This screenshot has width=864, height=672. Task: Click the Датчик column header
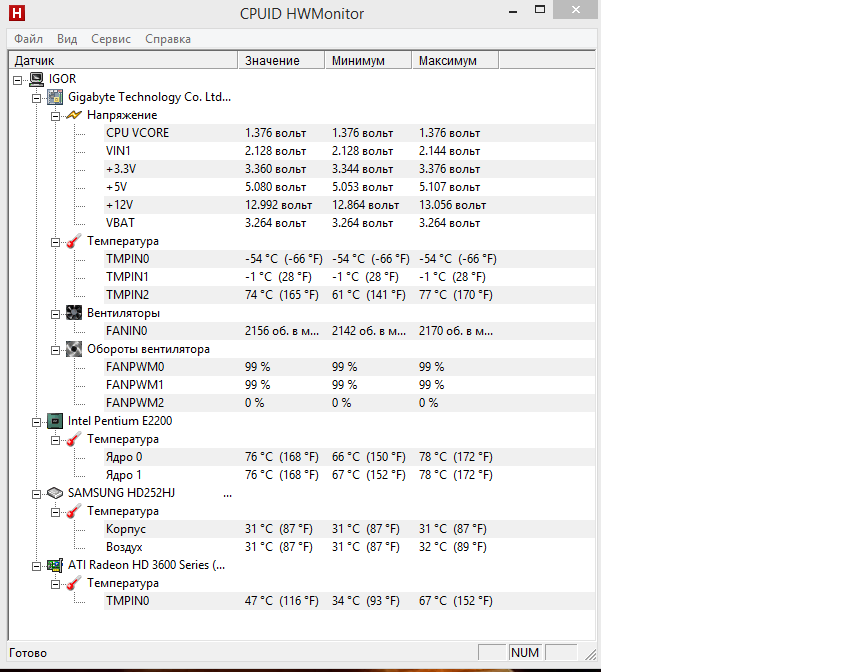(123, 61)
